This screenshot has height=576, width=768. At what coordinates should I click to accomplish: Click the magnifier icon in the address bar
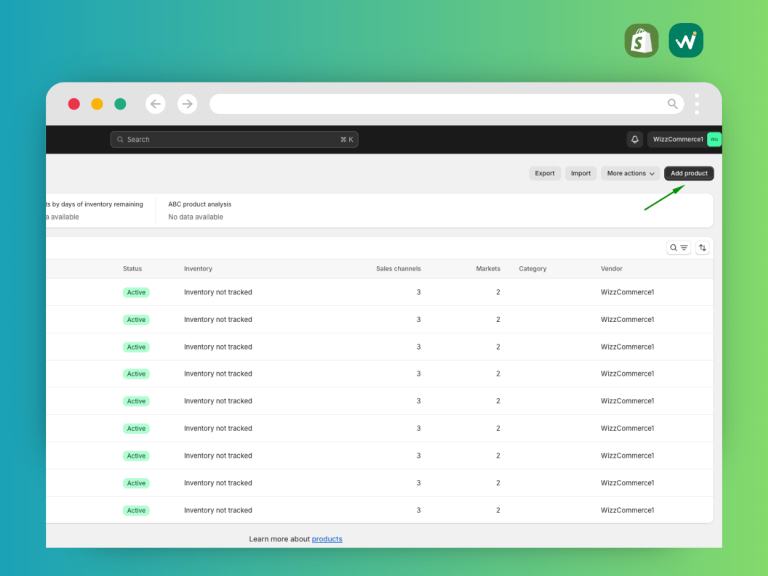(x=672, y=104)
